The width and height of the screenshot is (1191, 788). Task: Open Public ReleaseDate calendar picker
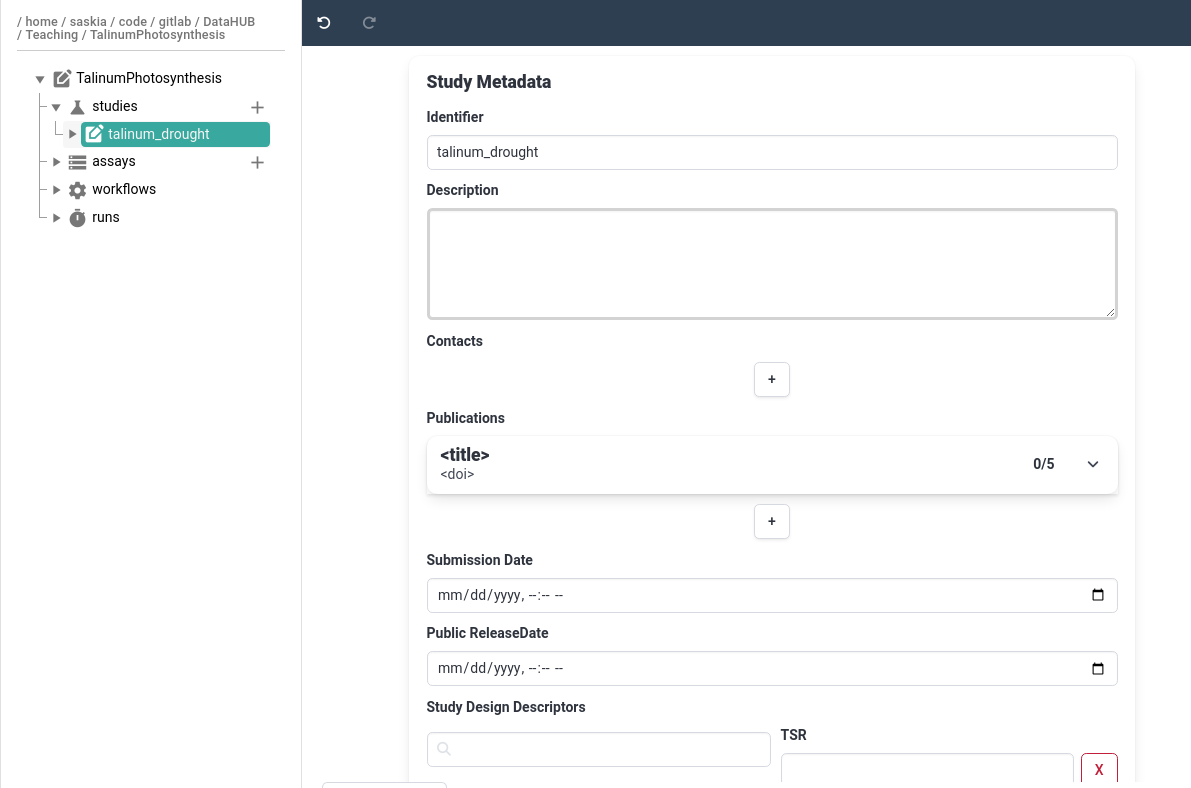coord(1098,669)
